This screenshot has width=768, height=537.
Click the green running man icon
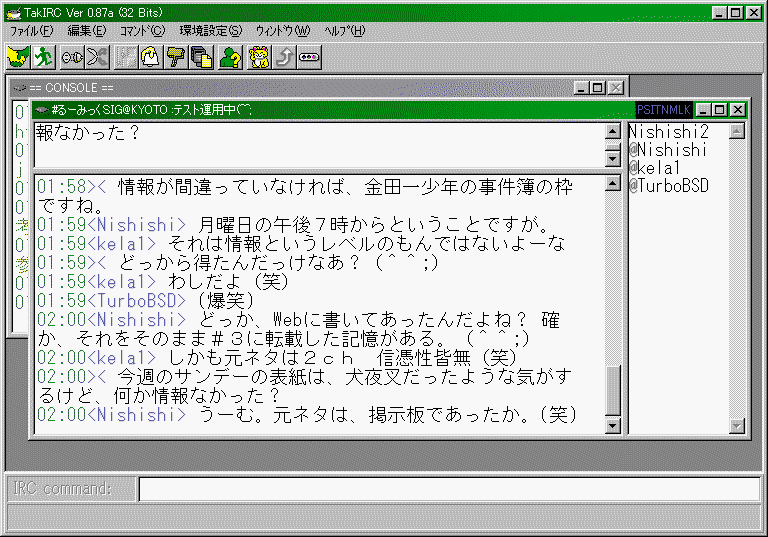point(43,57)
